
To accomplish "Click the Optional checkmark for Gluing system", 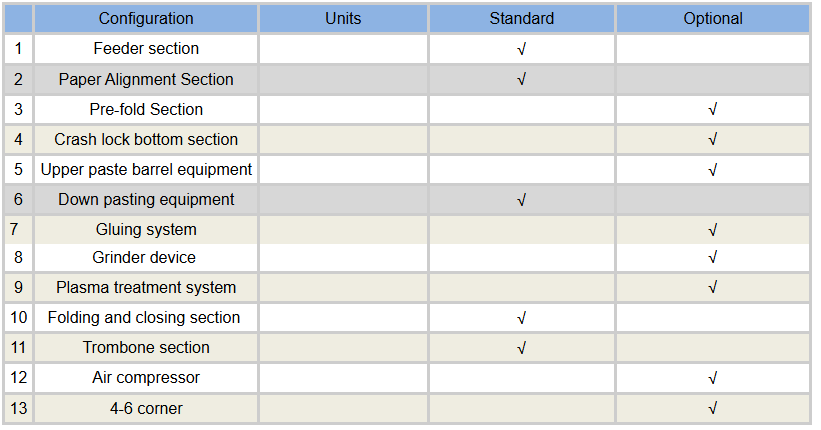I will [x=712, y=230].
